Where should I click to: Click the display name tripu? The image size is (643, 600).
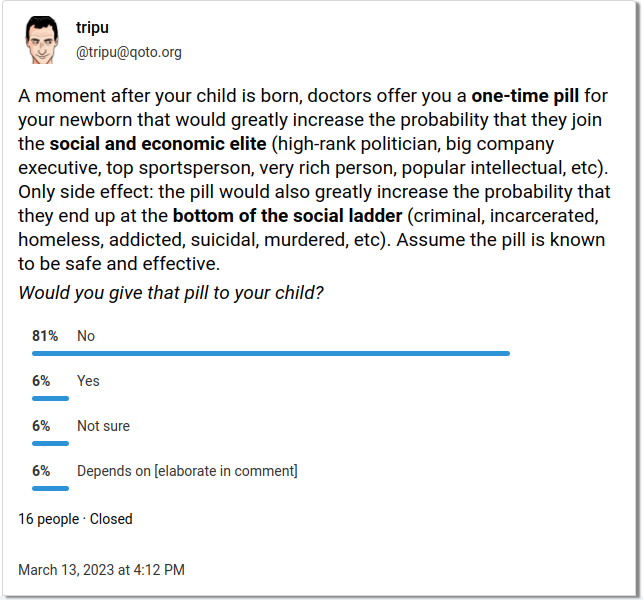click(92, 27)
